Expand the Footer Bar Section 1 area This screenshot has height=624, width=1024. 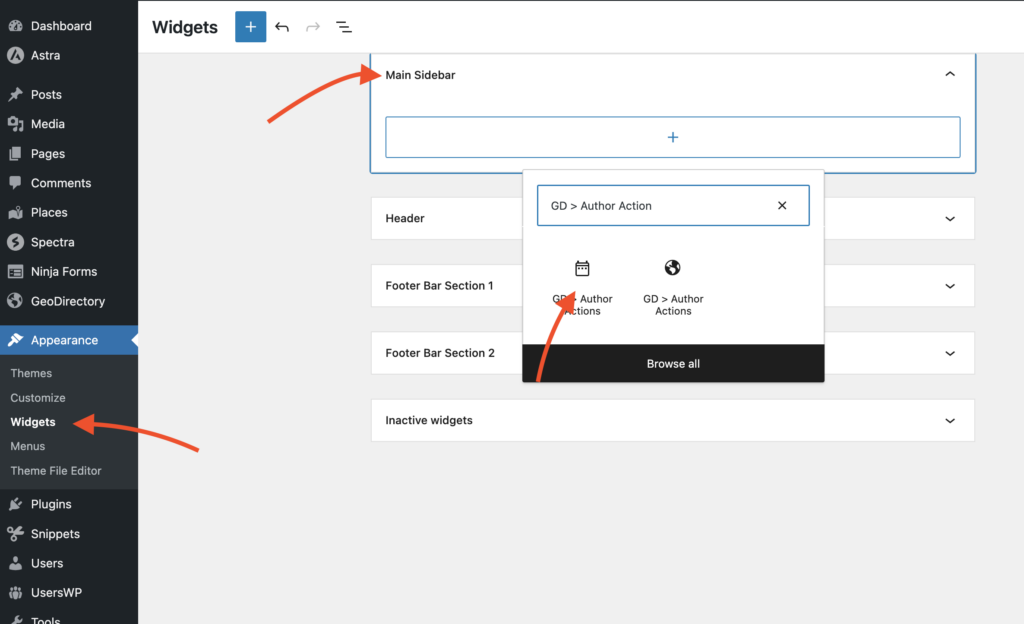coord(950,286)
